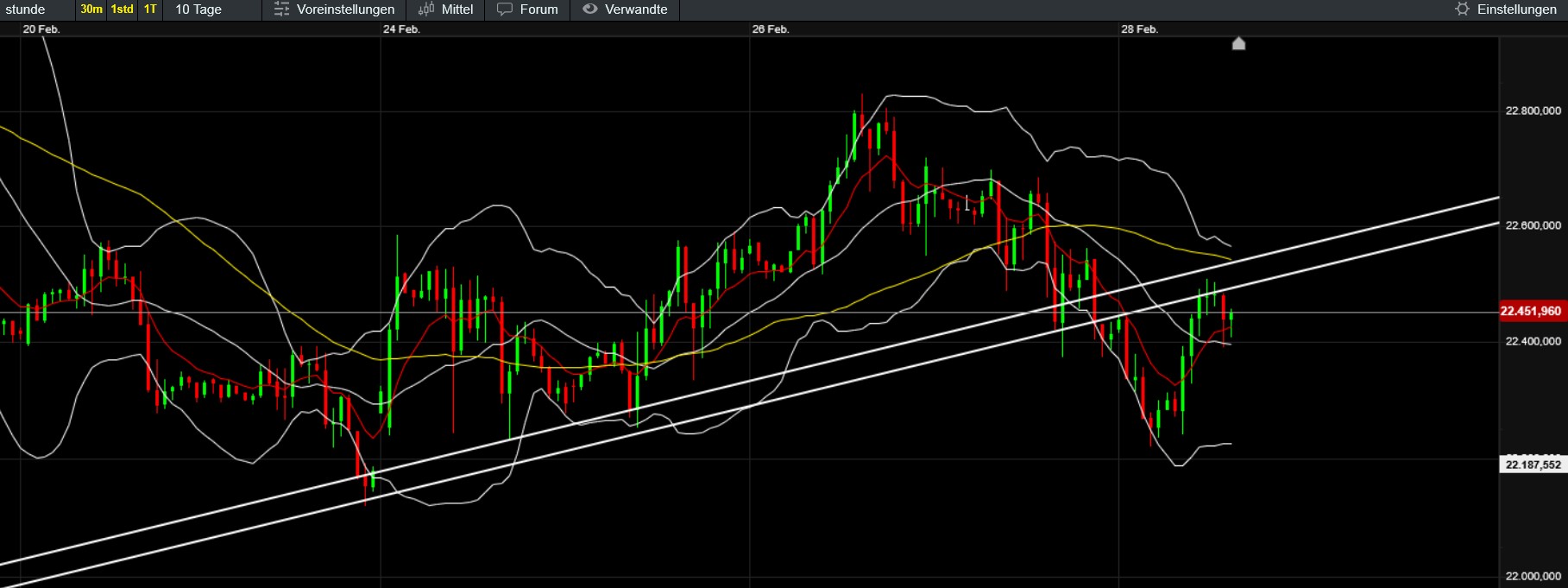Open the Voreinstellungen menu
The image size is (1568, 588).
pyautogui.click(x=334, y=9)
